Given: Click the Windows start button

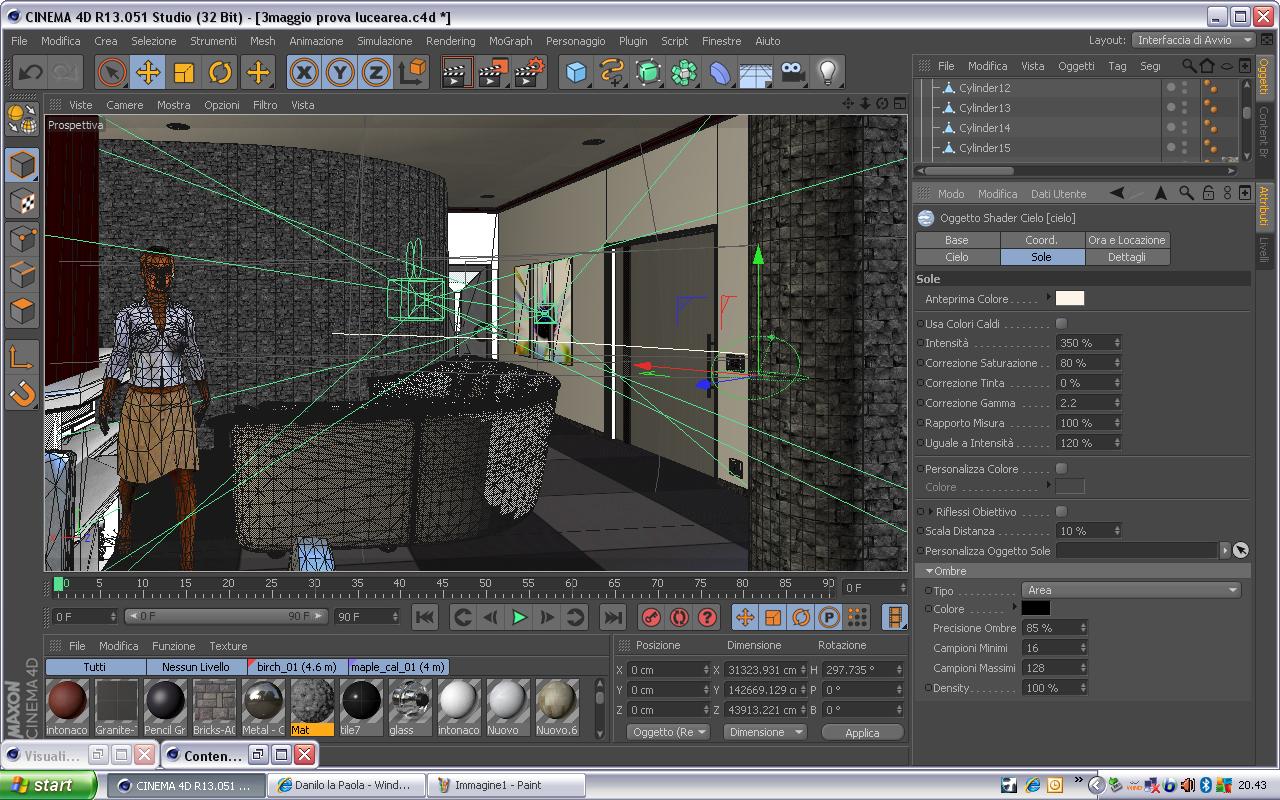Looking at the screenshot, I should coord(49,785).
